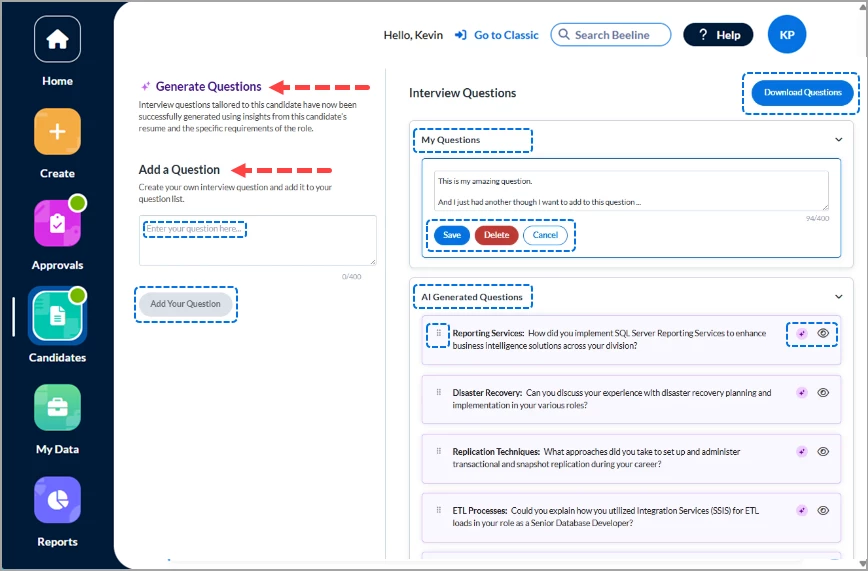868x571 pixels.
Task: Delete the edited question
Action: click(x=497, y=235)
